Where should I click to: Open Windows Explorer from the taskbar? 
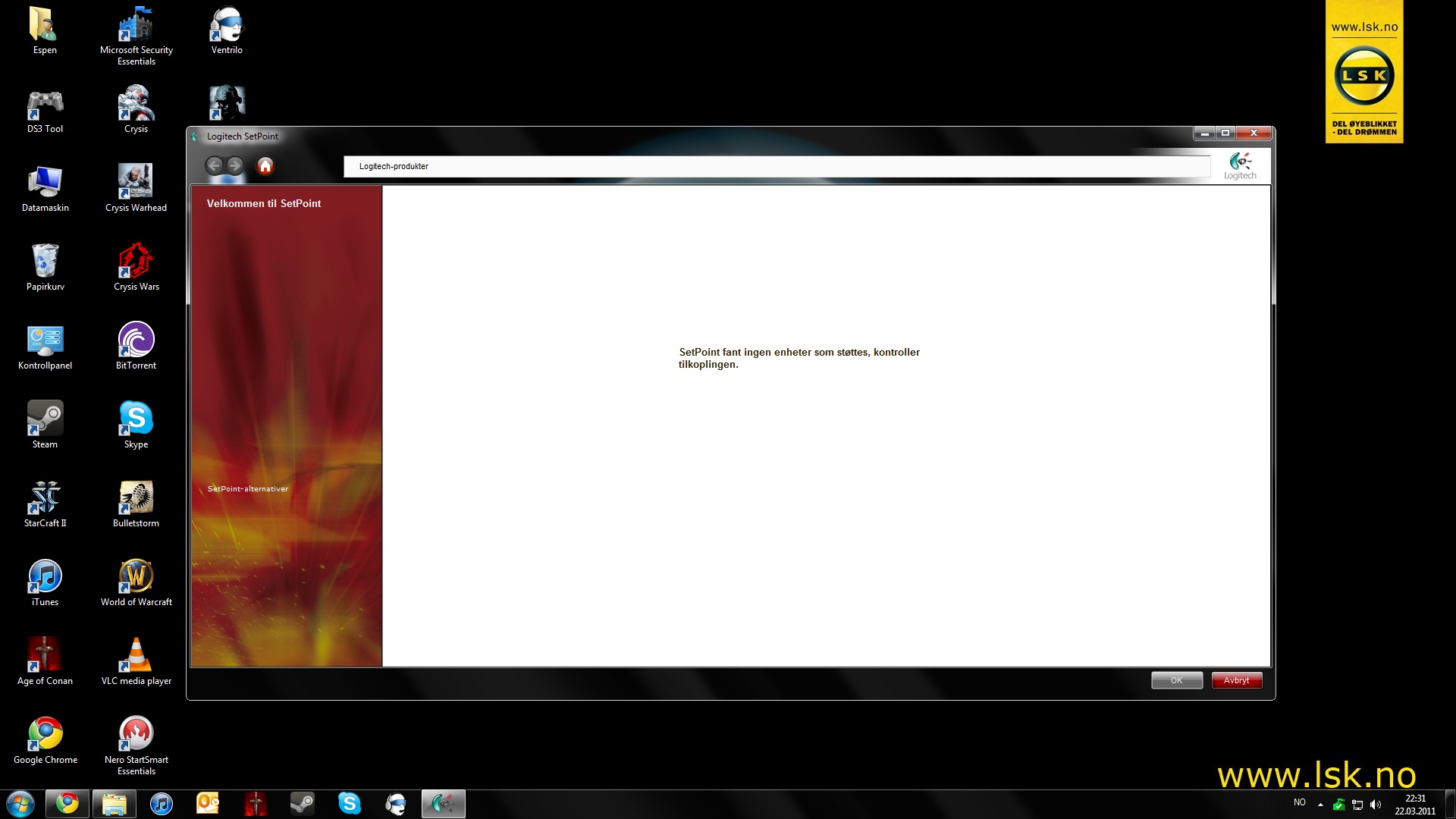(x=115, y=804)
